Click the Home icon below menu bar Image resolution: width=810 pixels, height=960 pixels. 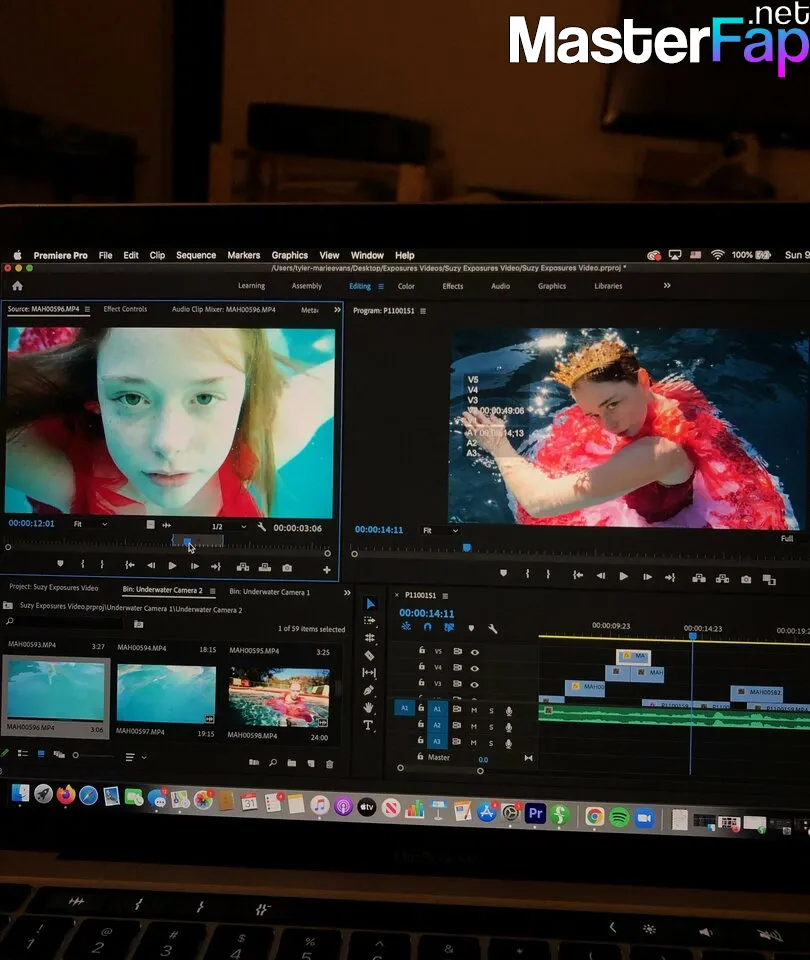(x=17, y=285)
